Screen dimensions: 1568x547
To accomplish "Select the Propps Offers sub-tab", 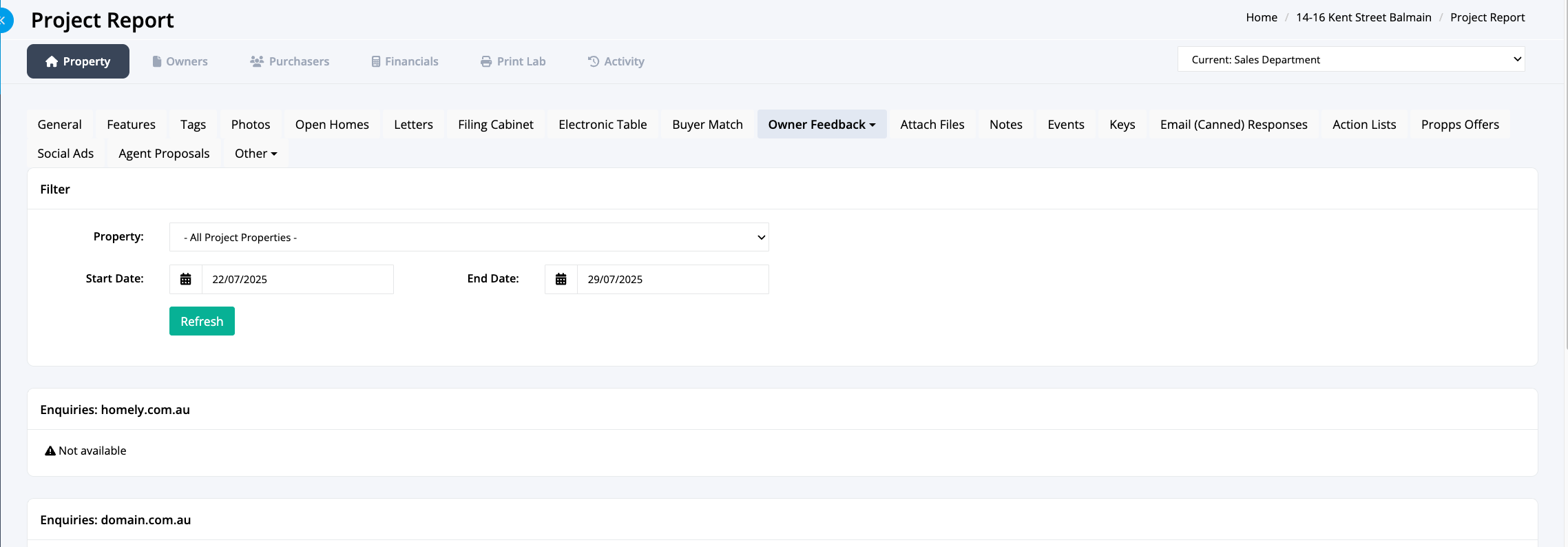I will pos(1460,124).
